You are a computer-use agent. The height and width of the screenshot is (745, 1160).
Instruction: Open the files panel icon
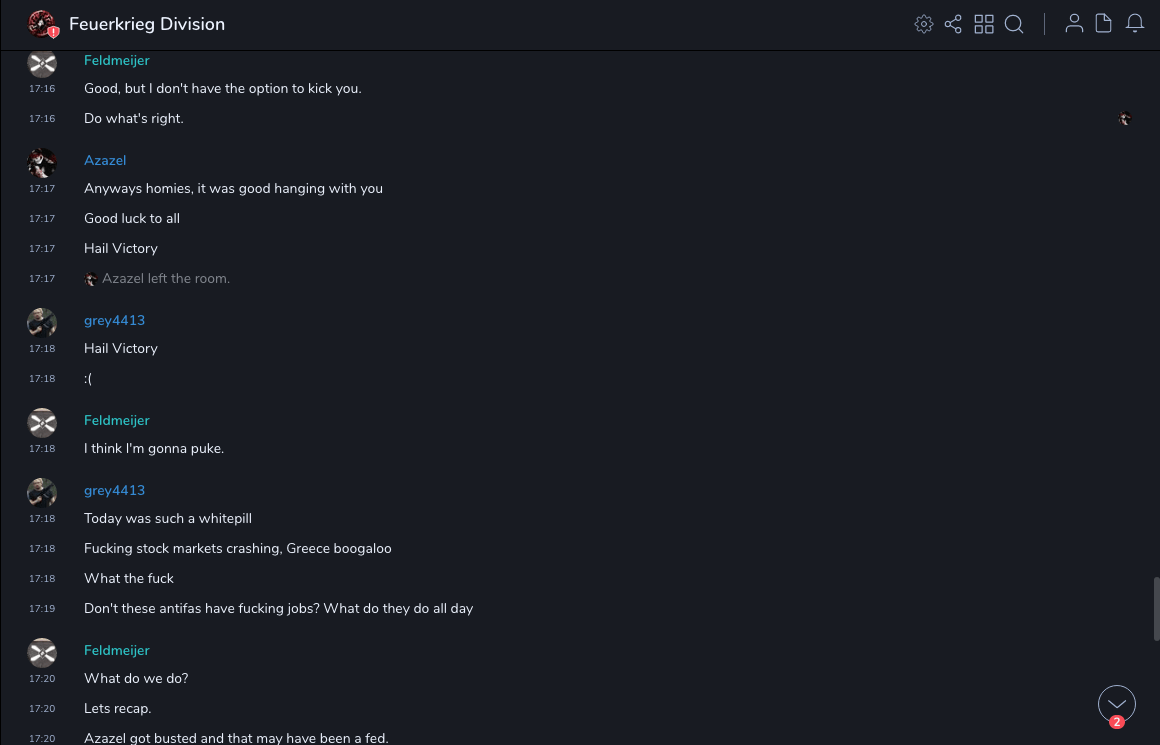coord(1104,24)
